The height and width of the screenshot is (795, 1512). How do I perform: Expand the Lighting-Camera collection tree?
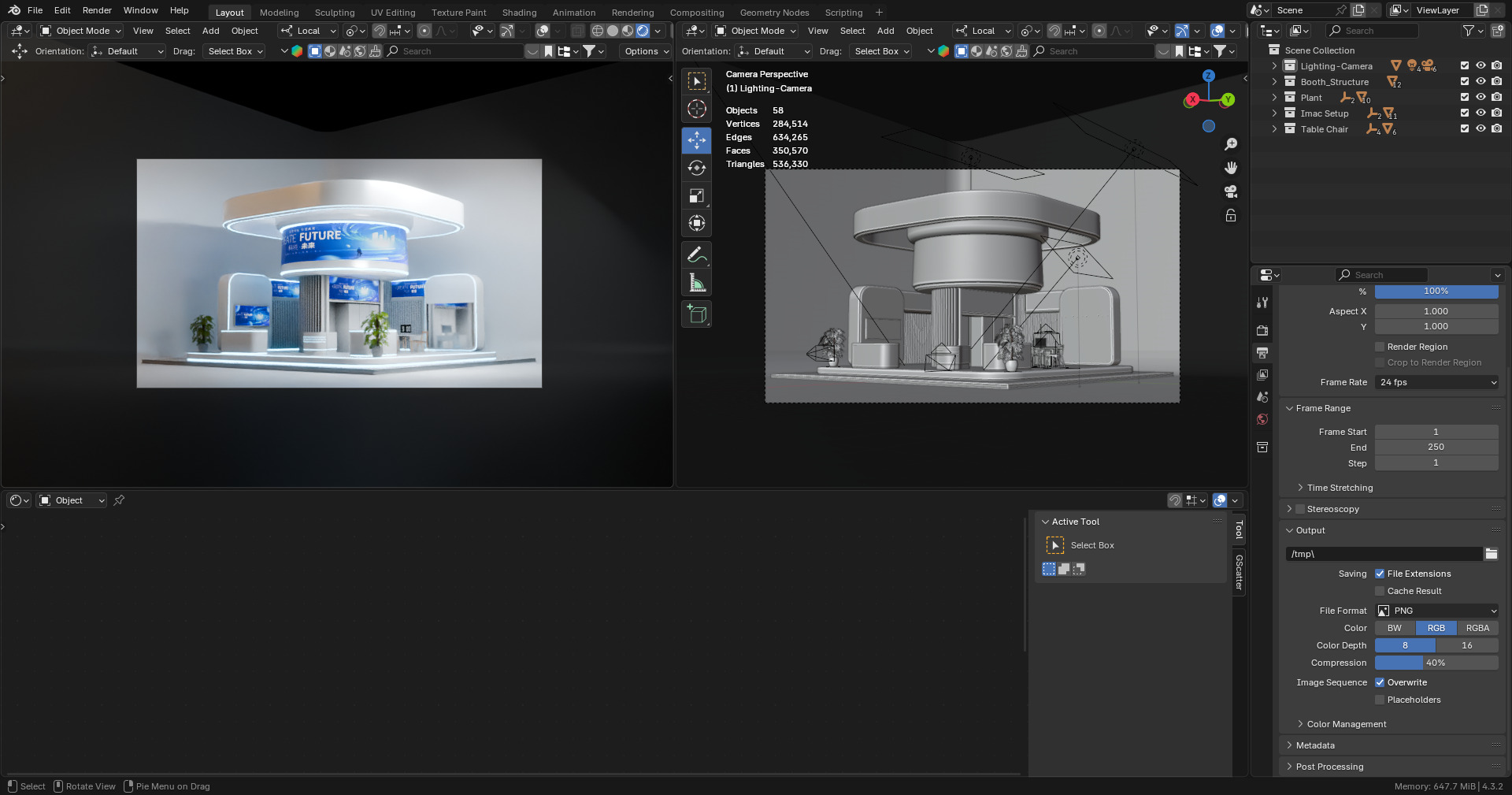[x=1274, y=66]
